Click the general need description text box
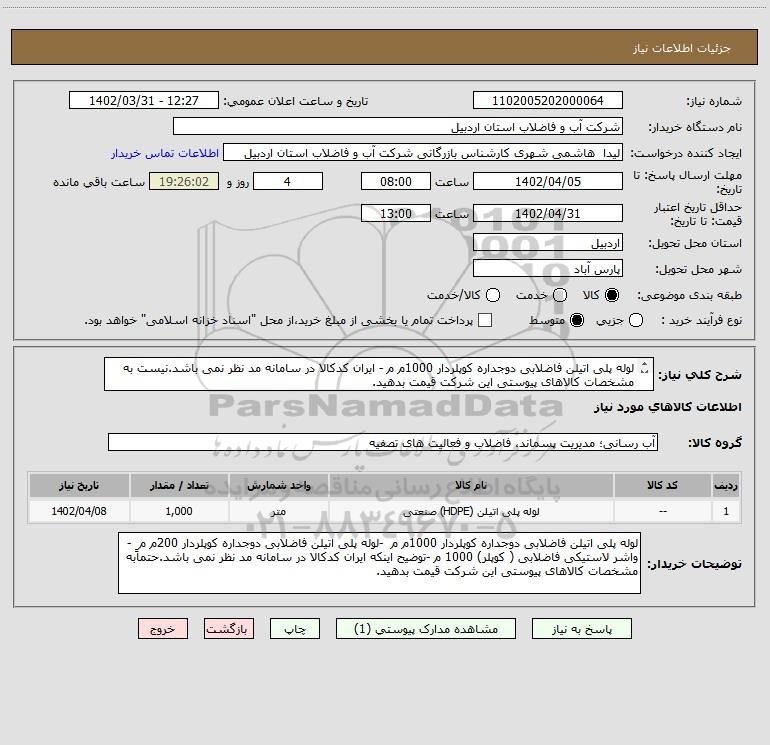This screenshot has width=770, height=745. tap(379, 374)
